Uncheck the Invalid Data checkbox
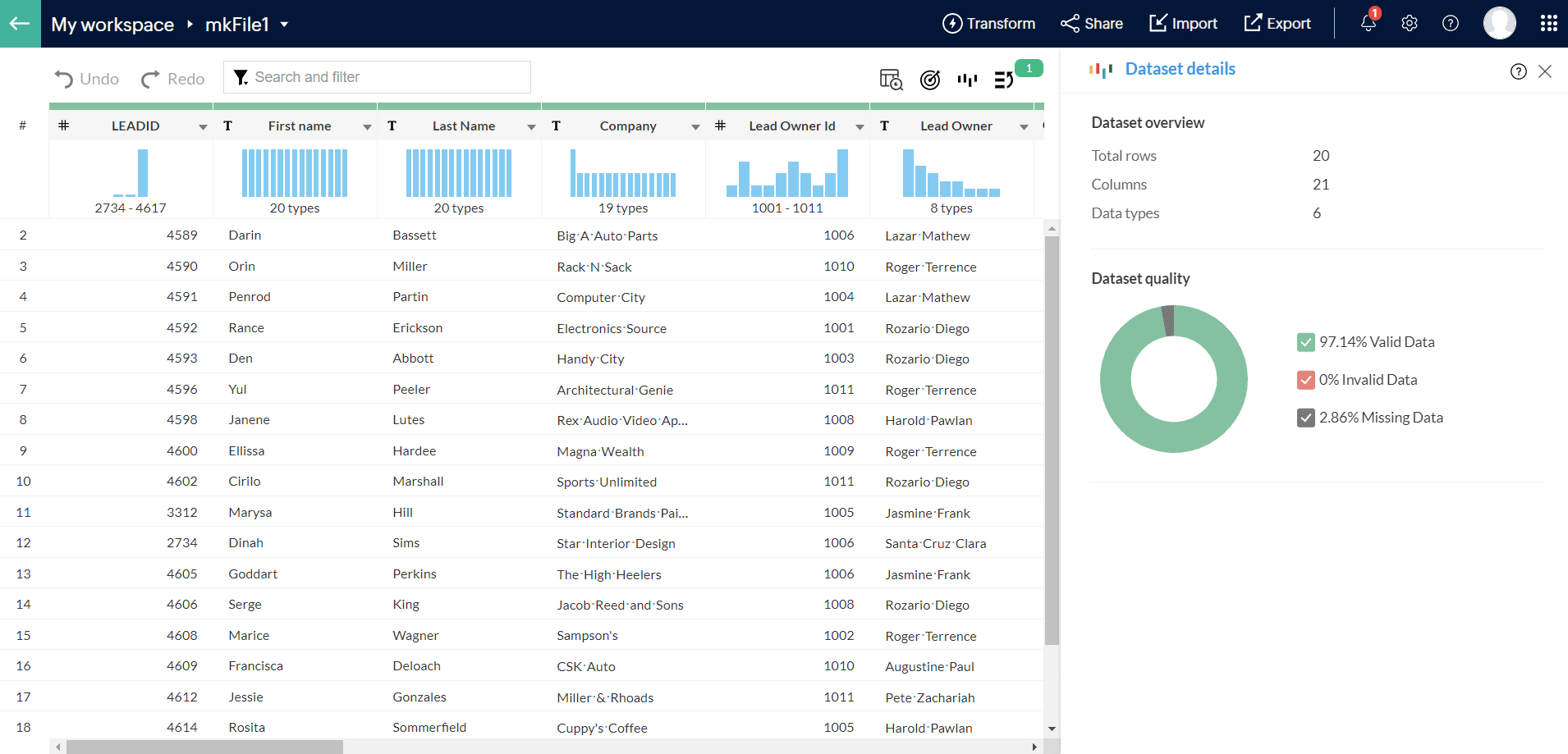1568x754 pixels. pyautogui.click(x=1305, y=380)
